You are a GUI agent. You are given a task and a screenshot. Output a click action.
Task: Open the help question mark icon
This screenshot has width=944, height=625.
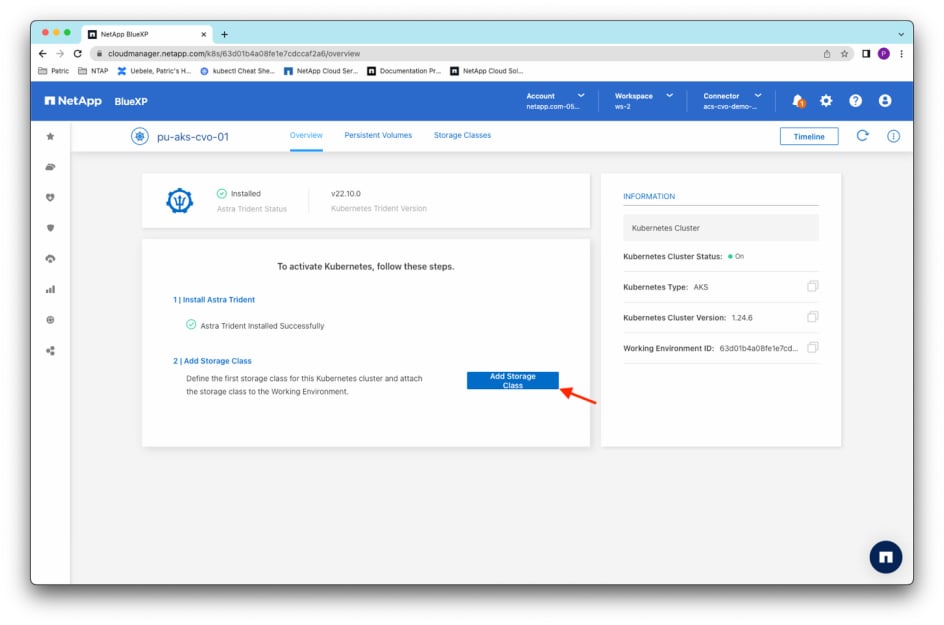(855, 101)
